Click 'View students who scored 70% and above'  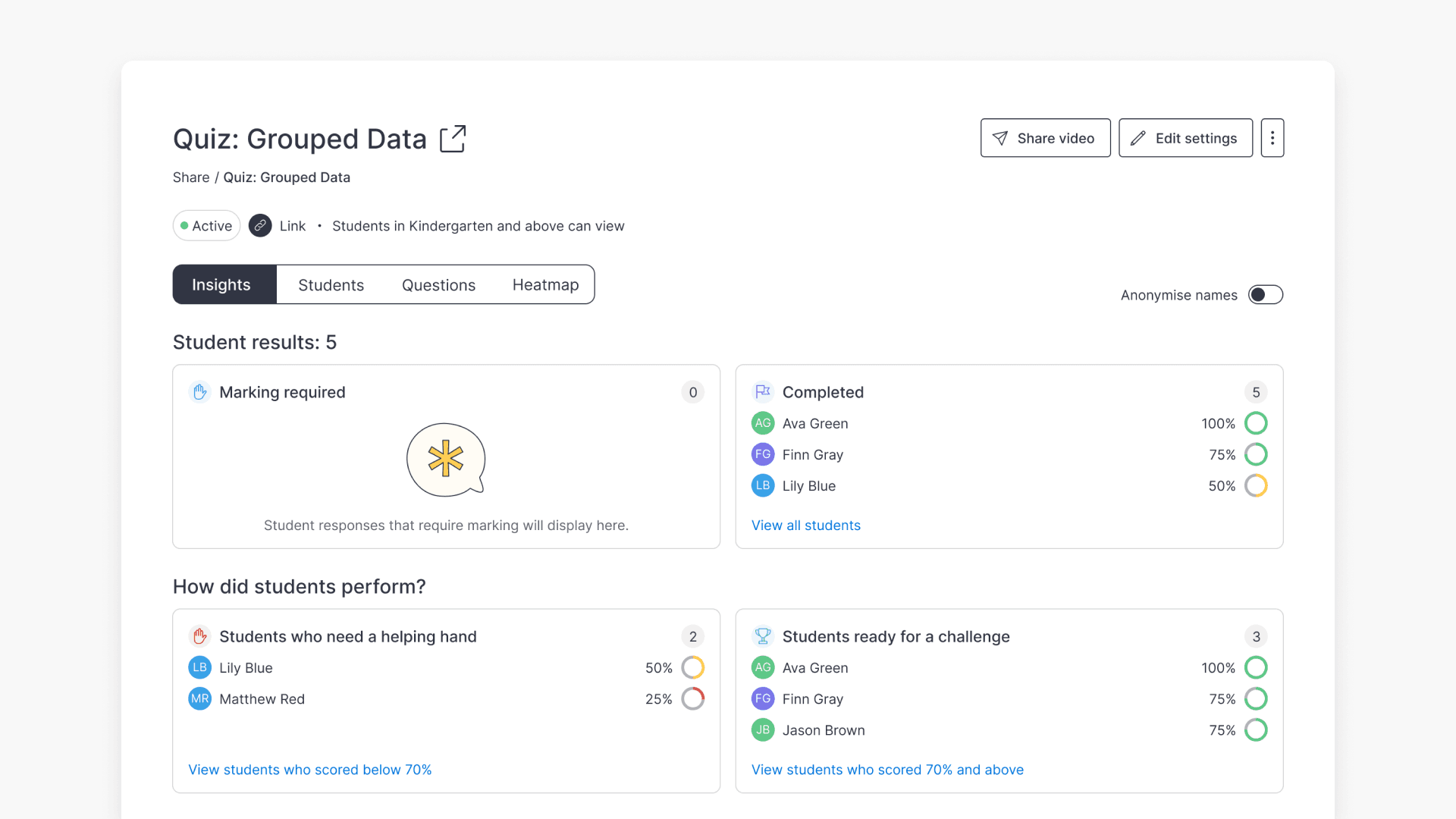click(x=887, y=769)
